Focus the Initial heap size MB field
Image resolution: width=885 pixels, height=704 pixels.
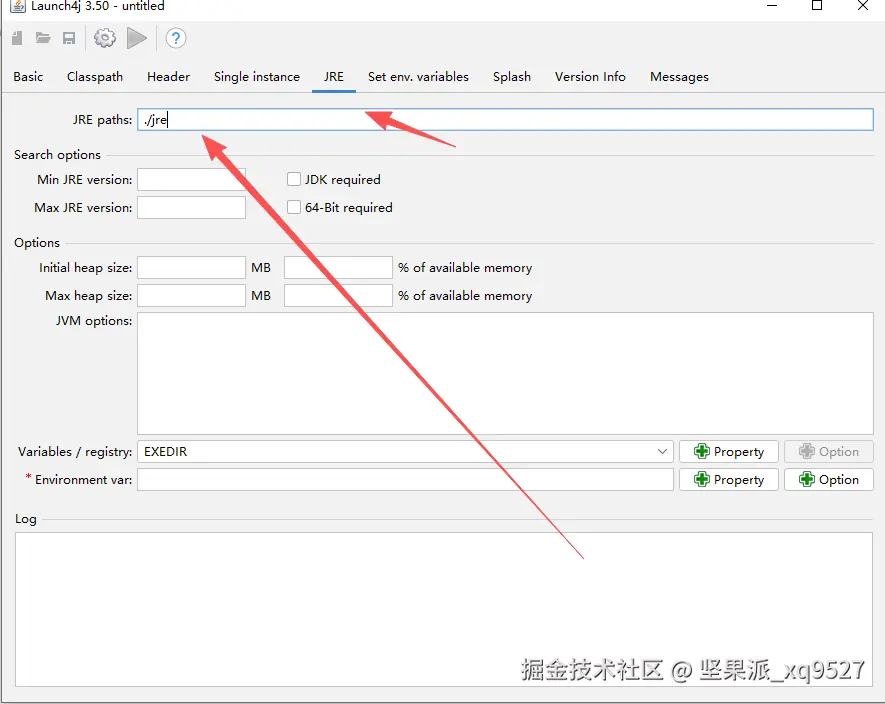coord(191,268)
